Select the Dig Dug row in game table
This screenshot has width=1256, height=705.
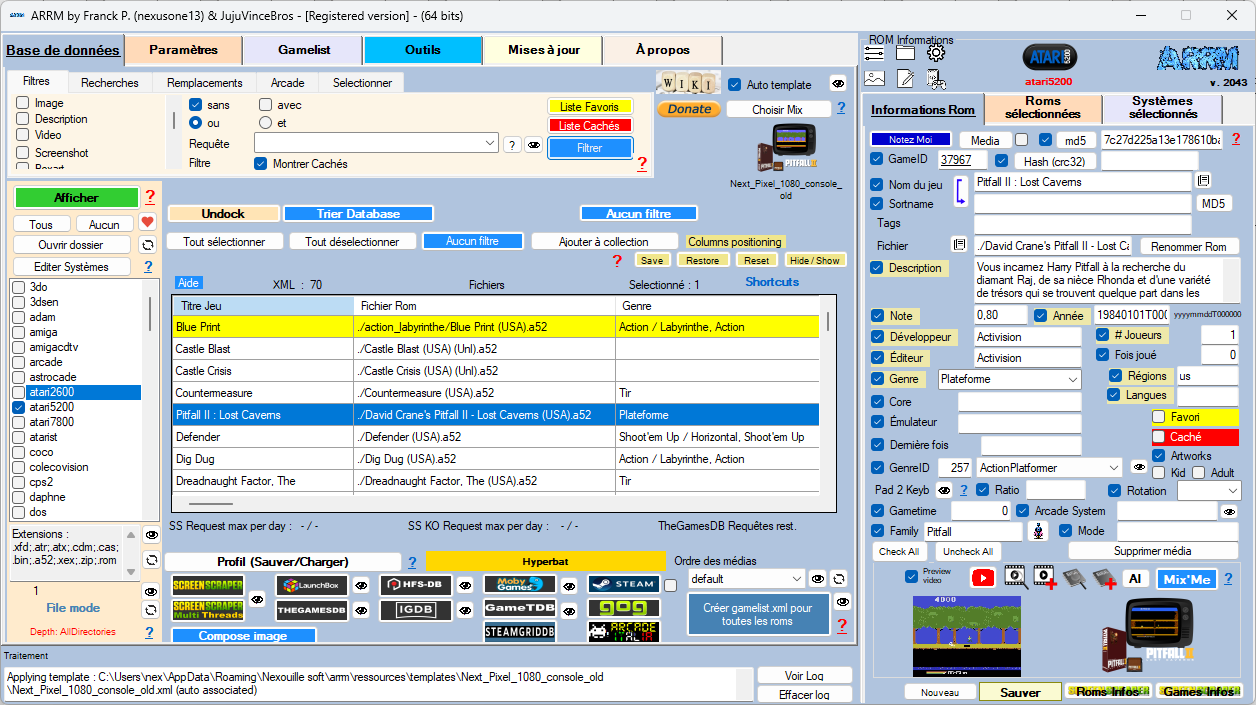click(x=495, y=459)
